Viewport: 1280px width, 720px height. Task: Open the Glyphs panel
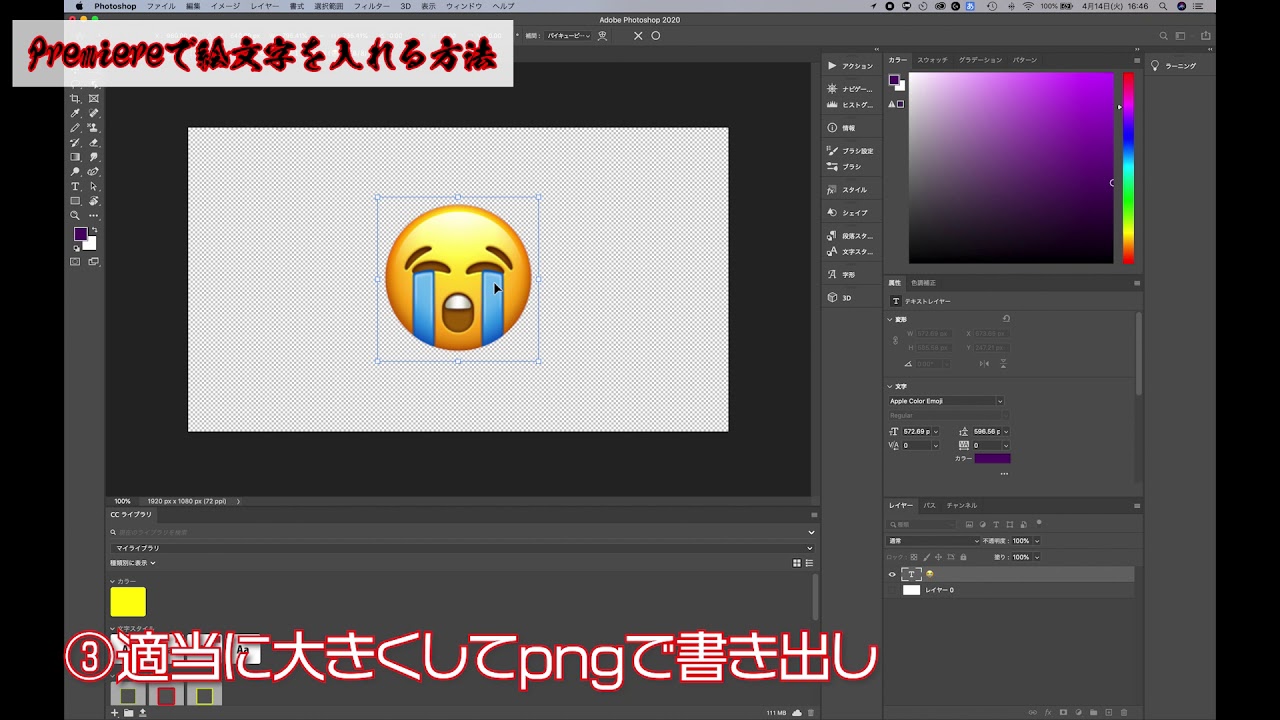[x=841, y=275]
